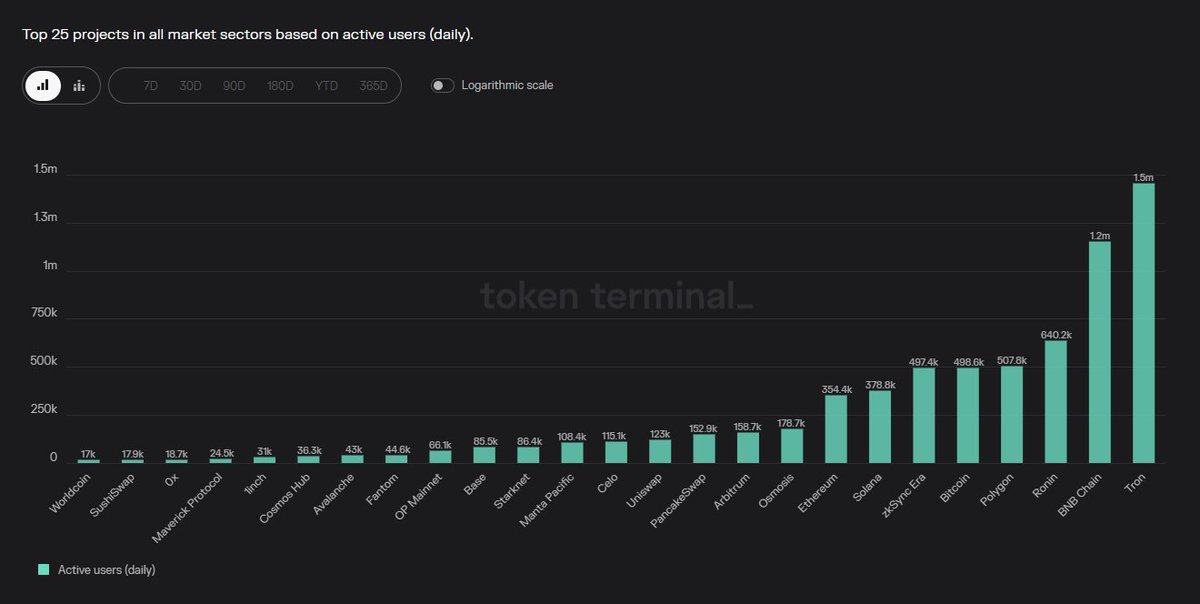This screenshot has width=1200, height=604.
Task: Click the PancakeSwap bar
Action: tap(703, 448)
